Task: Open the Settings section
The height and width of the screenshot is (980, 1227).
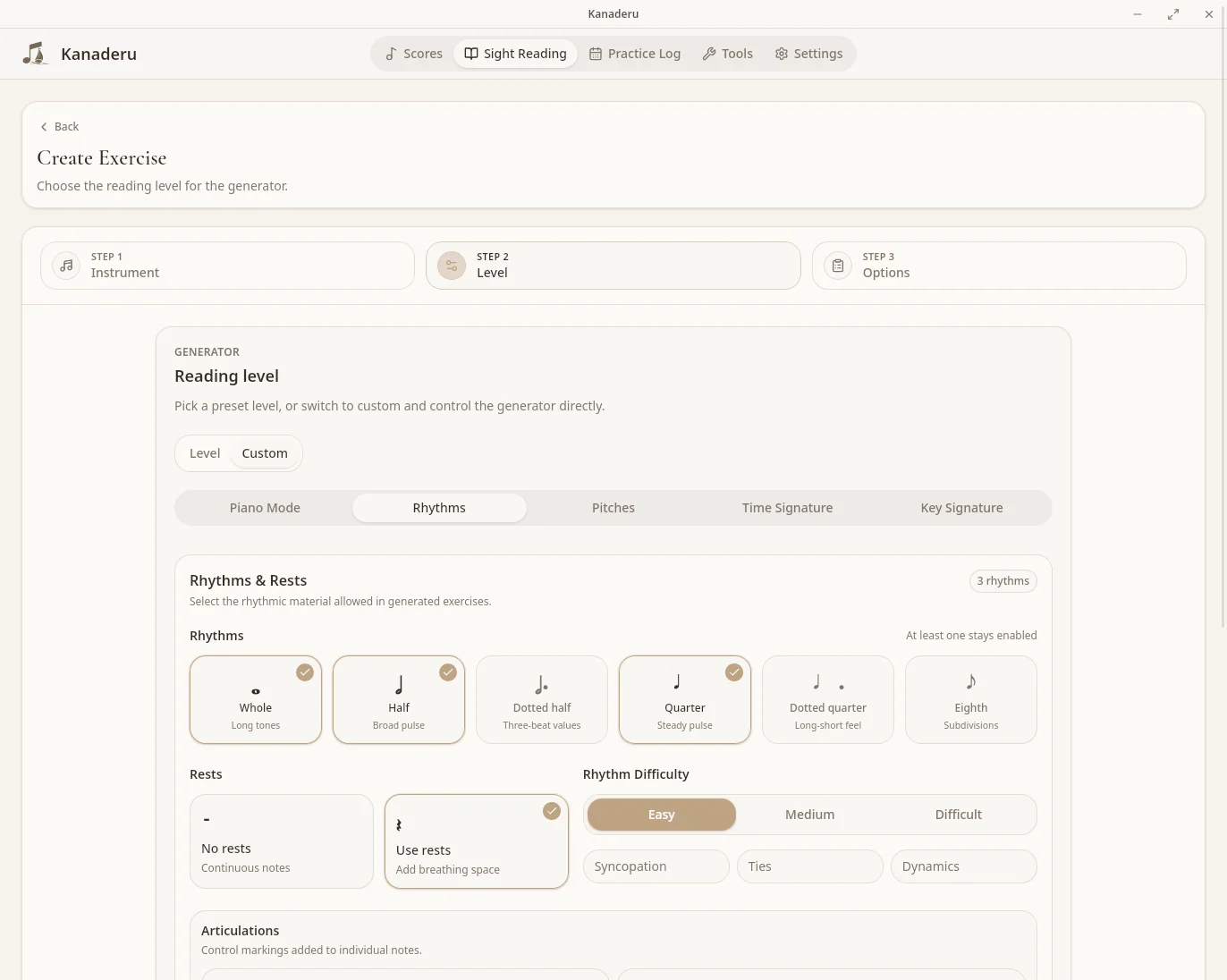Action: pos(808,54)
